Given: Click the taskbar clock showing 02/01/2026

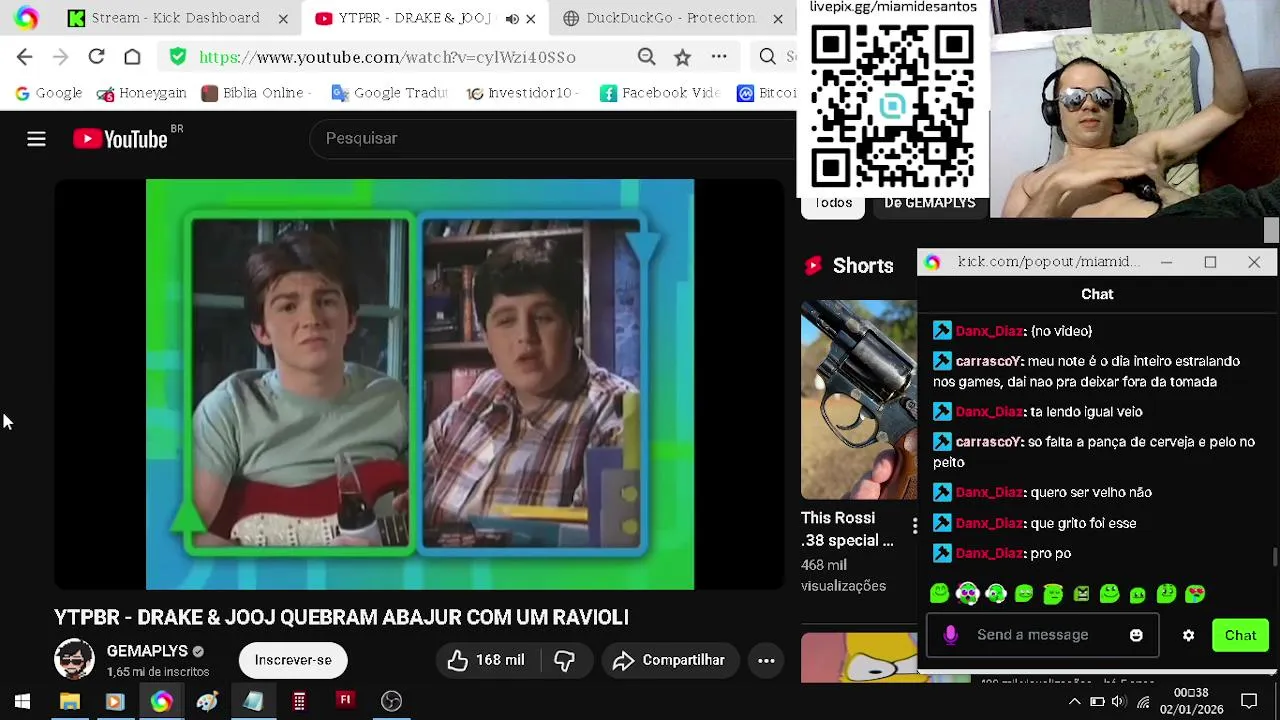Looking at the screenshot, I should (x=1191, y=701).
